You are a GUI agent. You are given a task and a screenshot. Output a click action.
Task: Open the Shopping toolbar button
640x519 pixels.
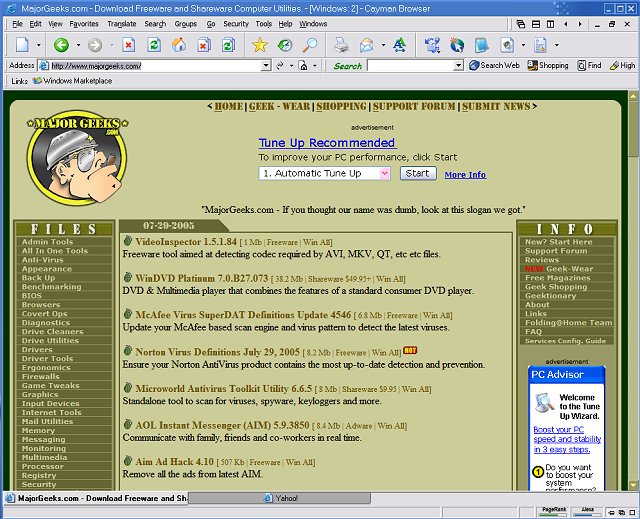tap(548, 65)
